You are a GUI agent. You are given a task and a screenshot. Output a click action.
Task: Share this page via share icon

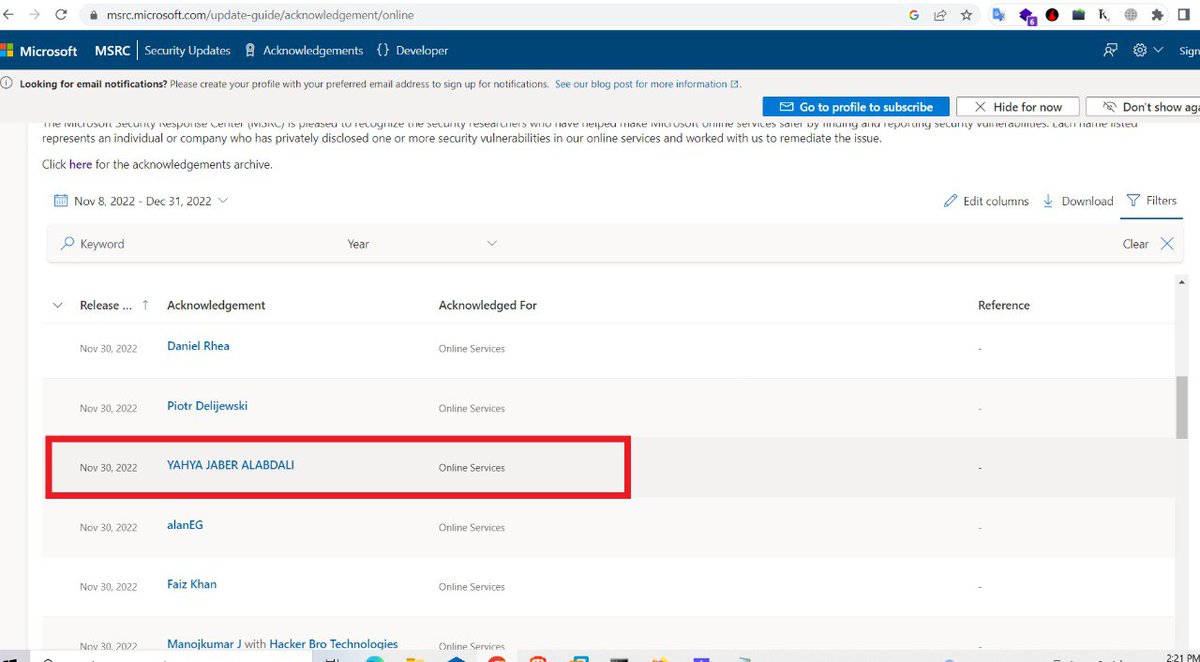coord(940,15)
